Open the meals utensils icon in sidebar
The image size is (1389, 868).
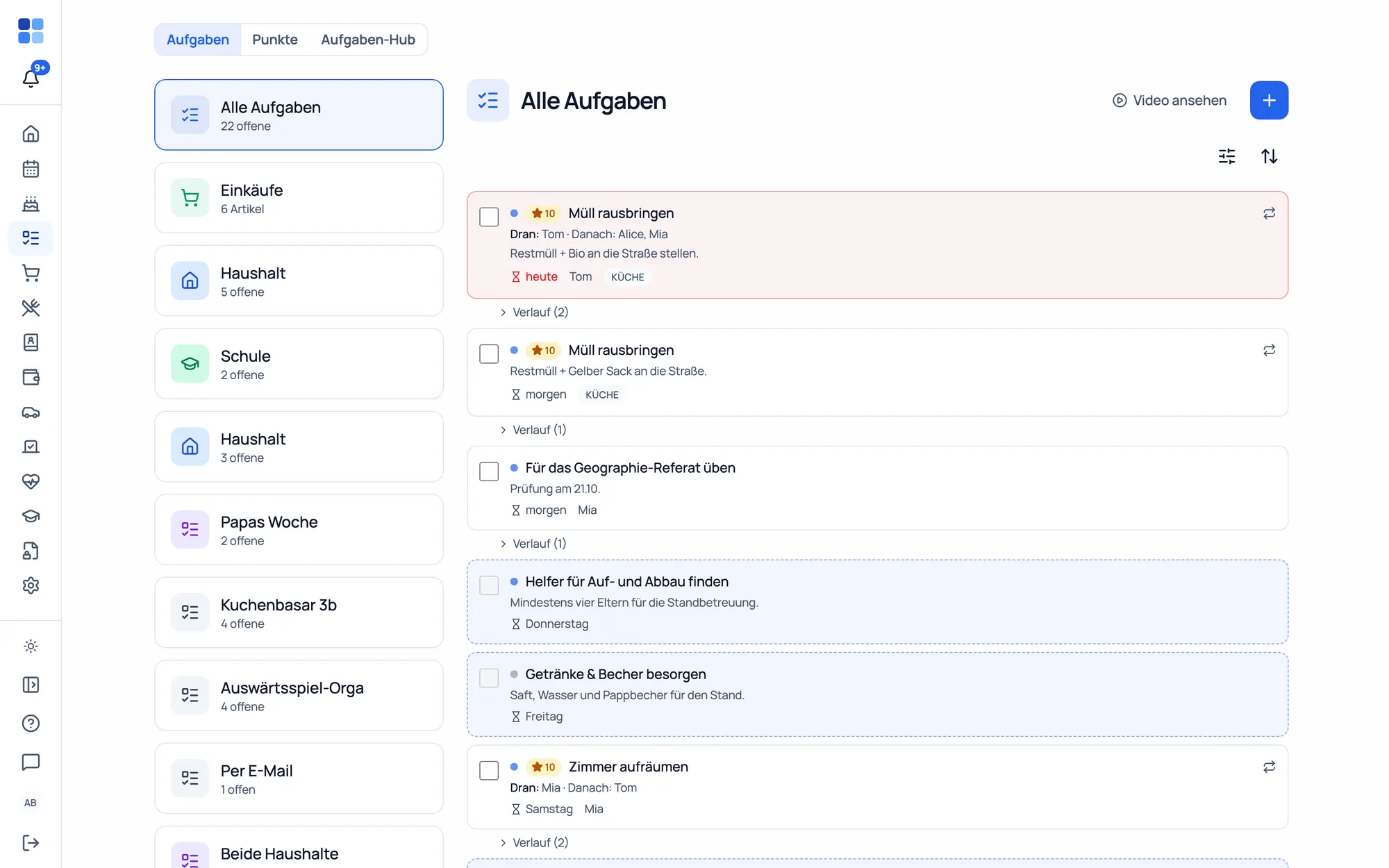pyautogui.click(x=31, y=308)
